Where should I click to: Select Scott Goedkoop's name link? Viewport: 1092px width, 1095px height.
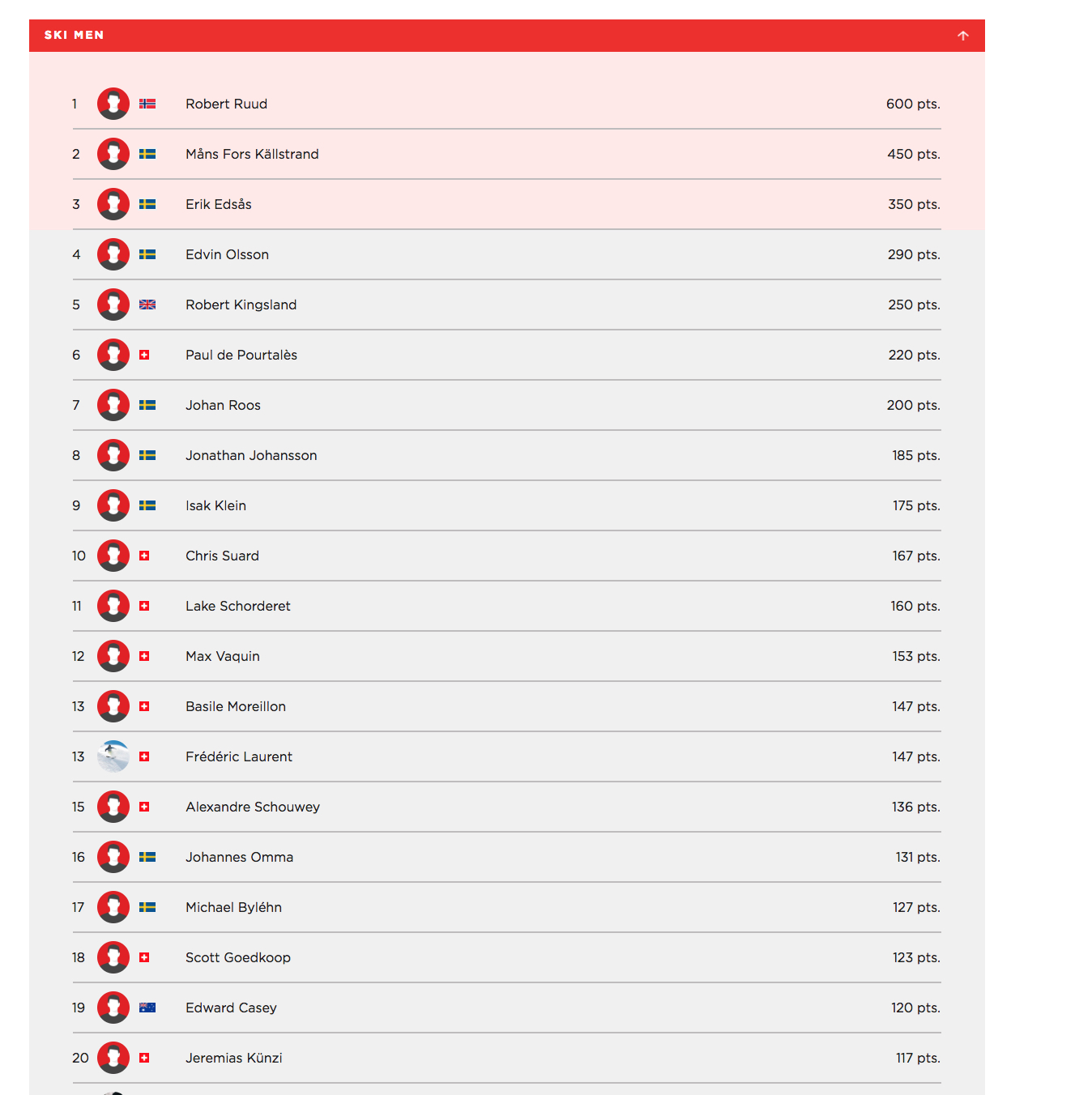(238, 957)
